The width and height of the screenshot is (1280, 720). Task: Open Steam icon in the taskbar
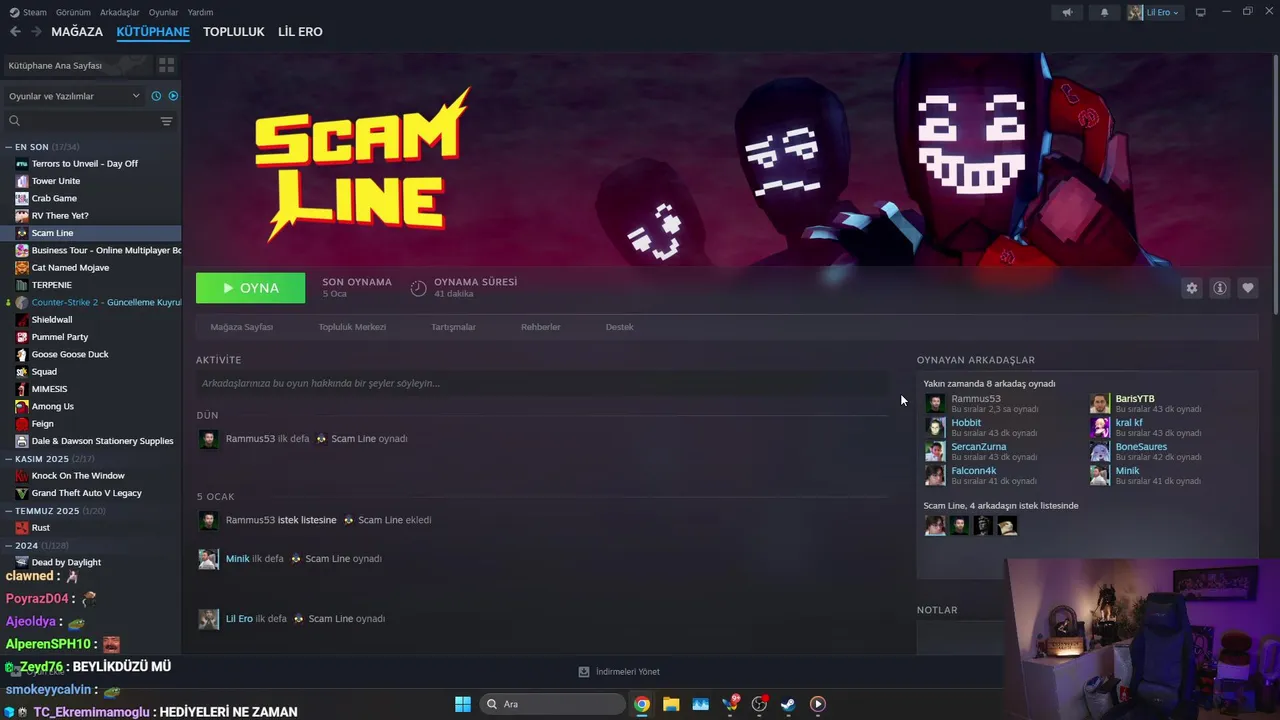point(789,704)
